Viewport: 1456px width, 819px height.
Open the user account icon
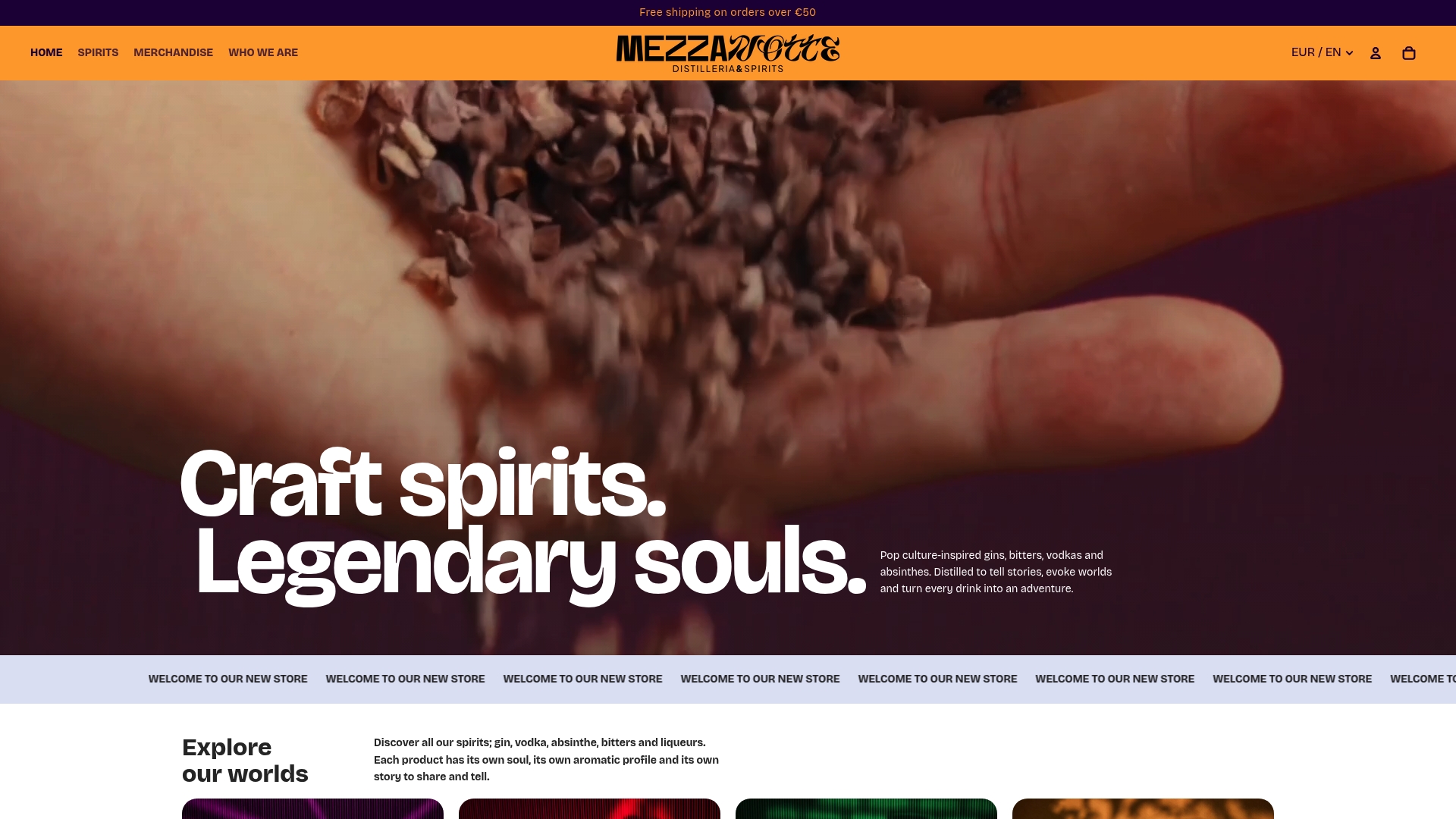click(x=1376, y=53)
